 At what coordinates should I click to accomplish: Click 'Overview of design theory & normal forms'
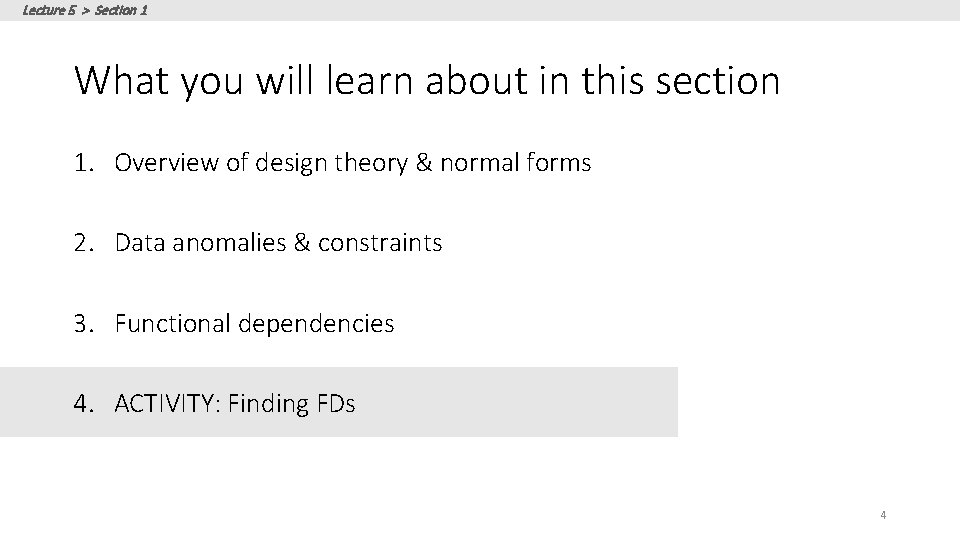pyautogui.click(x=352, y=162)
